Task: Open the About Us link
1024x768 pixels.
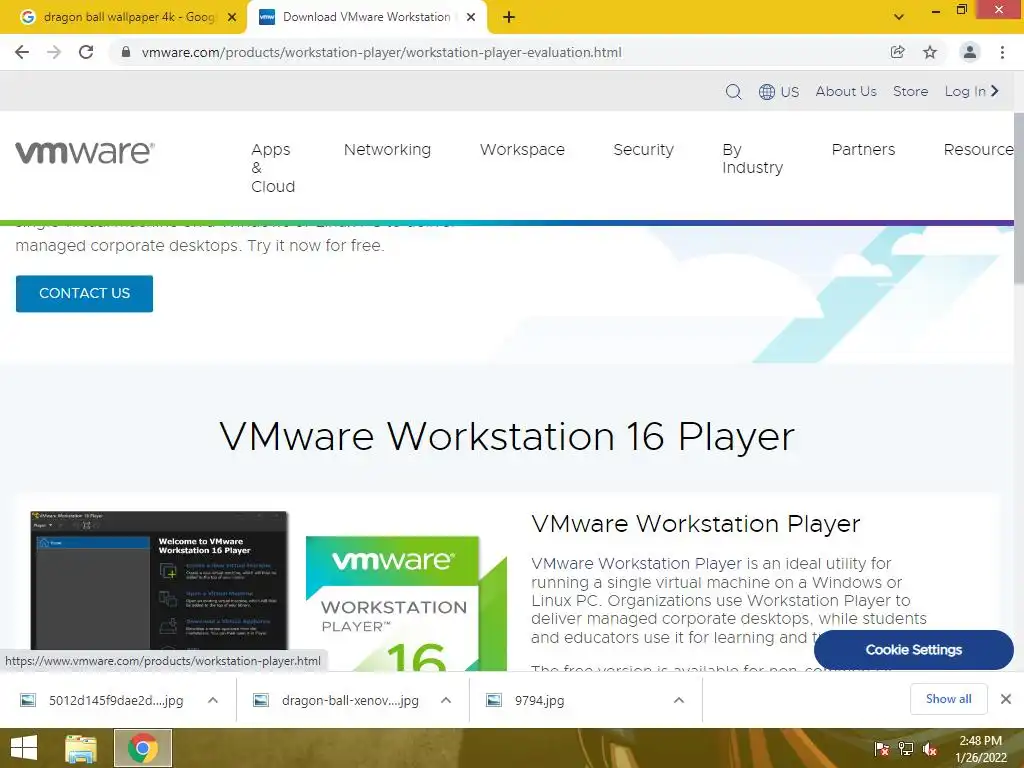Action: click(x=846, y=91)
